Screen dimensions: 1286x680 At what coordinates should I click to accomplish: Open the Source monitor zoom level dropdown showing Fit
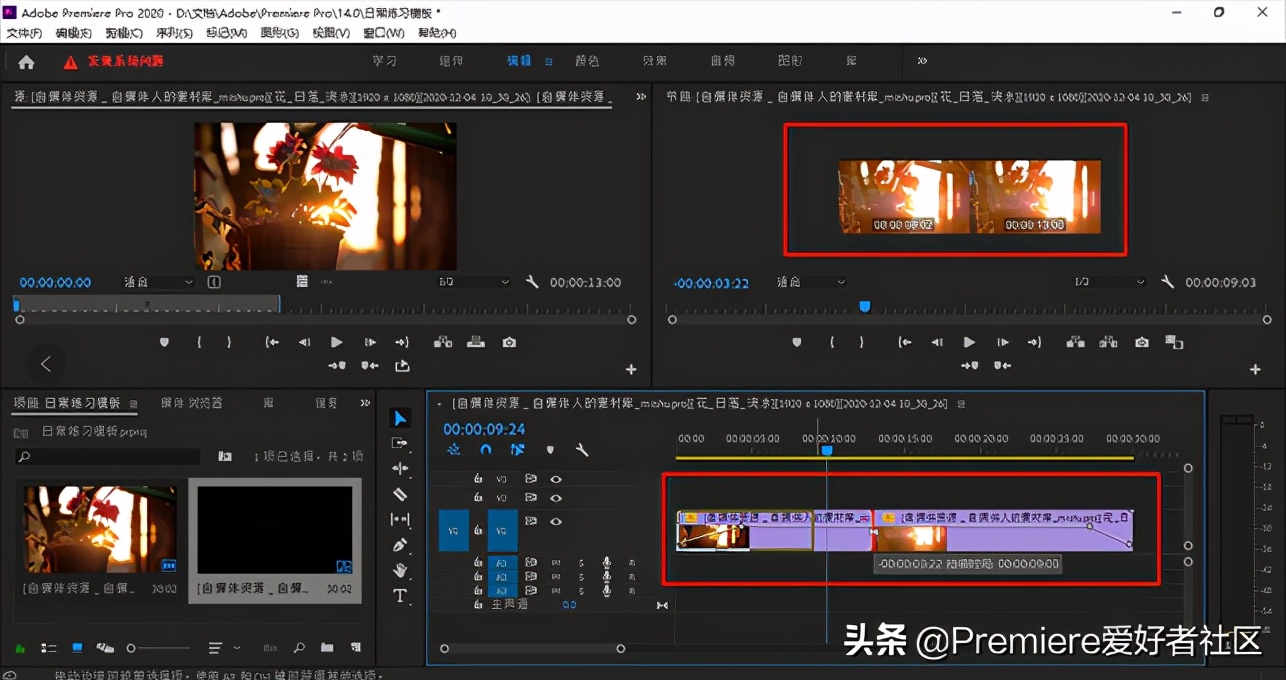click(x=155, y=281)
